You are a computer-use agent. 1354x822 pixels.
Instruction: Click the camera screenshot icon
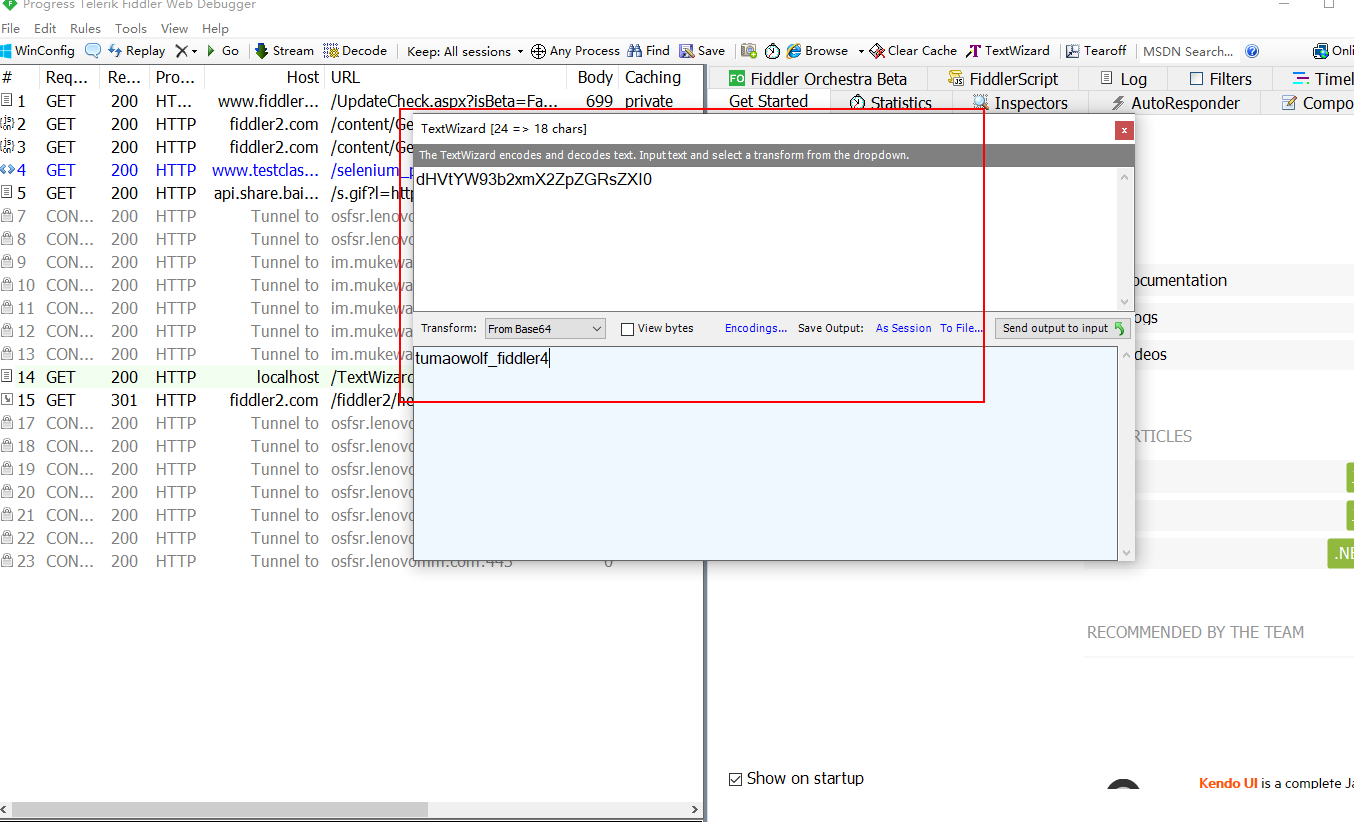tap(748, 51)
